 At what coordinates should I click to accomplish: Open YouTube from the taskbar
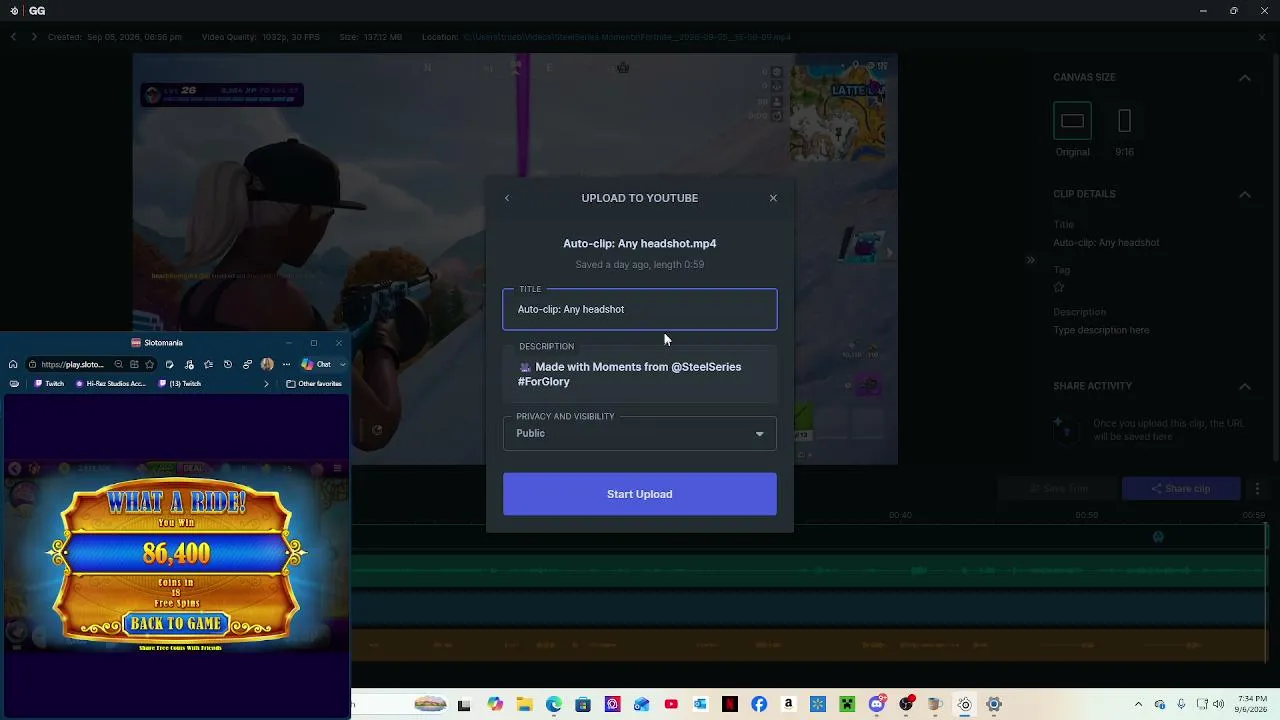point(671,705)
